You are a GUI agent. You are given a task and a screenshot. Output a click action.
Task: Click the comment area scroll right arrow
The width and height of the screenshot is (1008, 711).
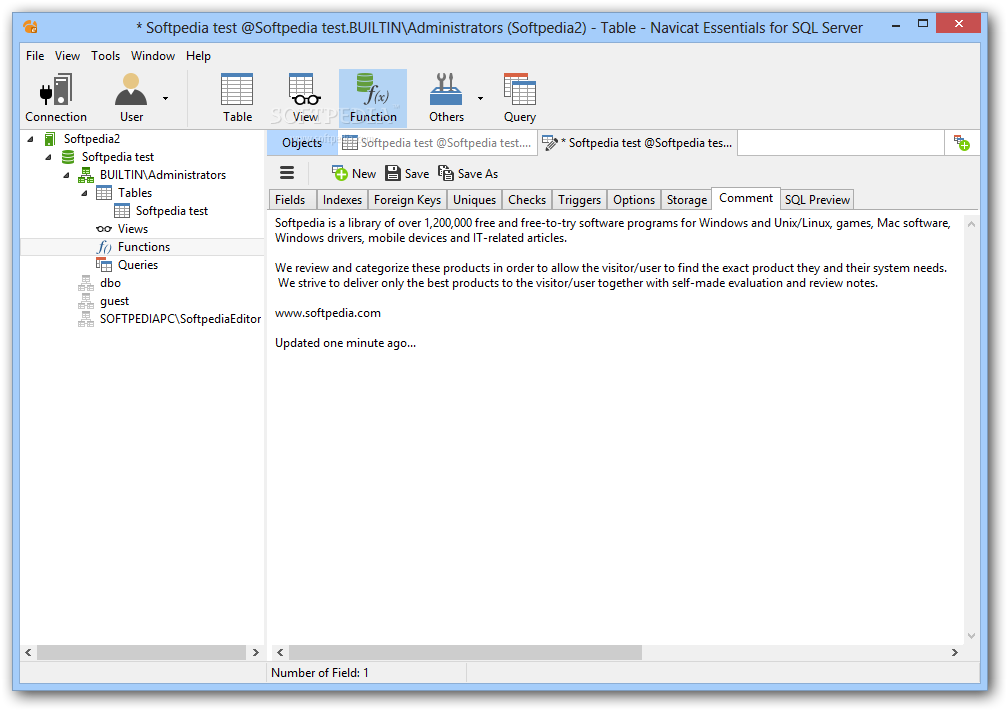click(x=955, y=652)
